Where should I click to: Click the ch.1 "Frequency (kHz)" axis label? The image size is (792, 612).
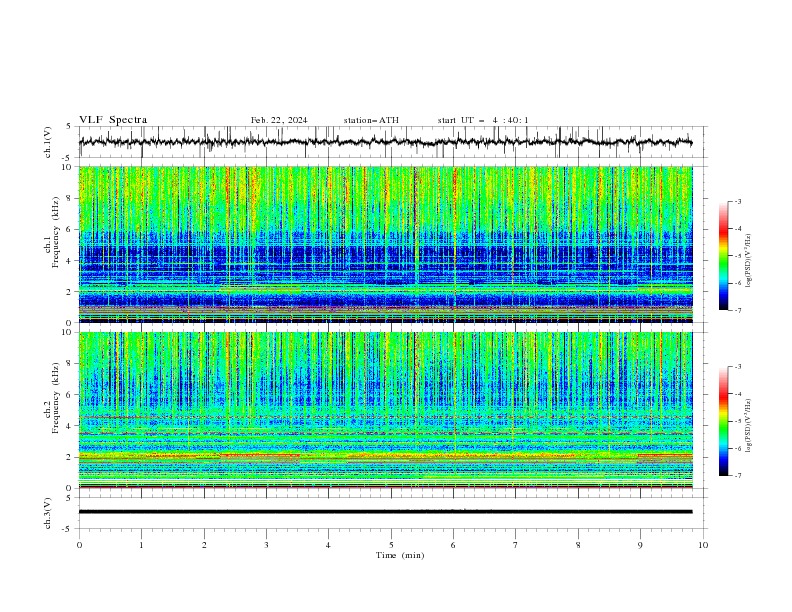coord(56,233)
